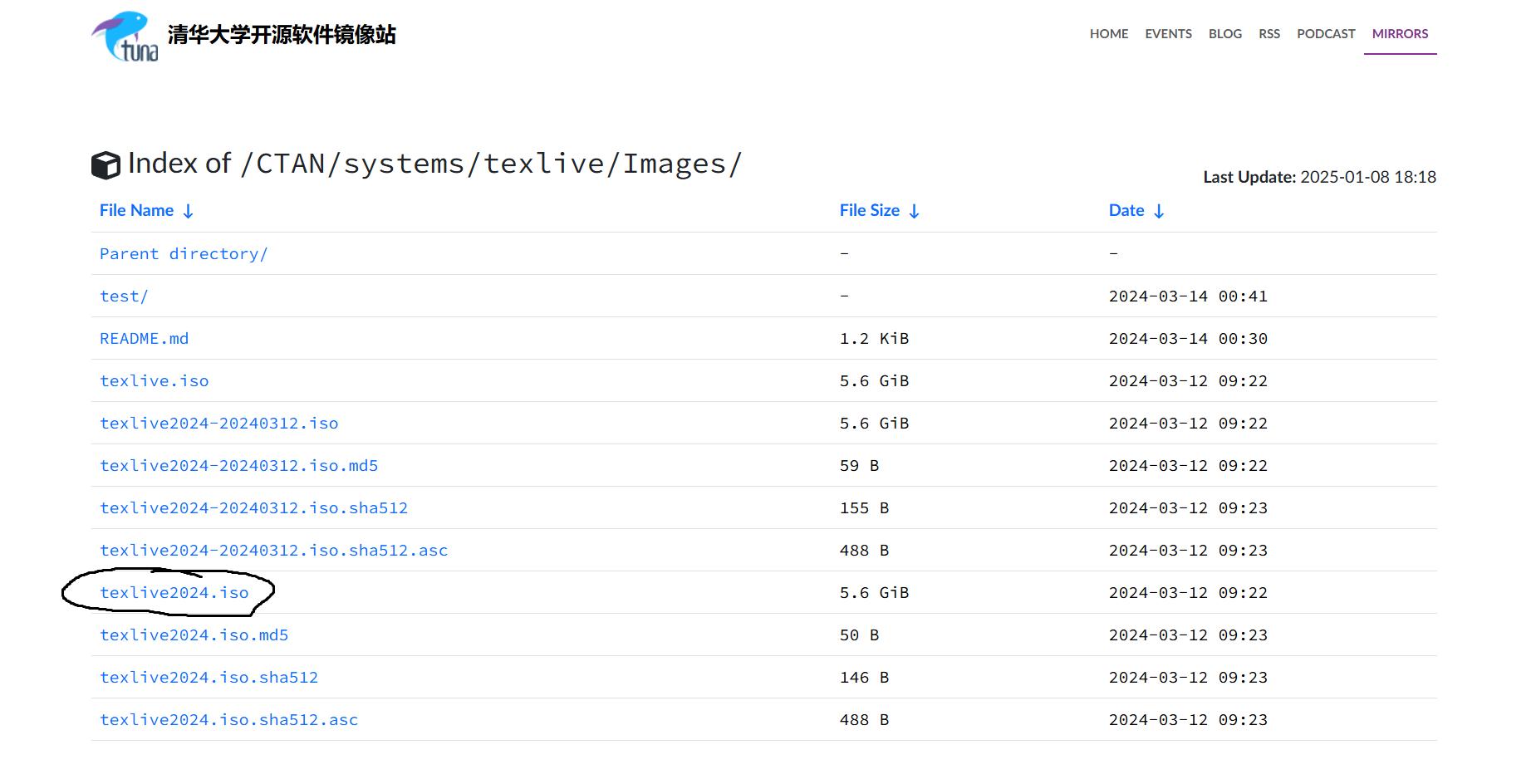The width and height of the screenshot is (1536, 784).
Task: Download texlive.iso
Action: coord(155,381)
